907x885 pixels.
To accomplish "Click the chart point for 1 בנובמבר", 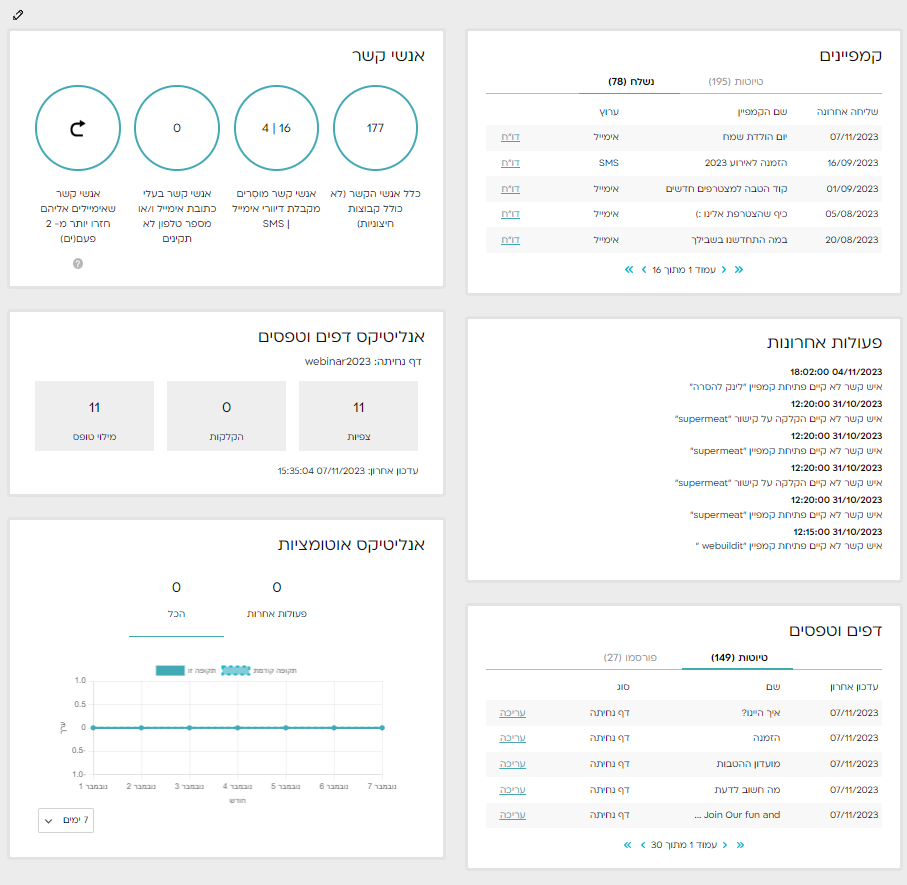I will click(93, 728).
